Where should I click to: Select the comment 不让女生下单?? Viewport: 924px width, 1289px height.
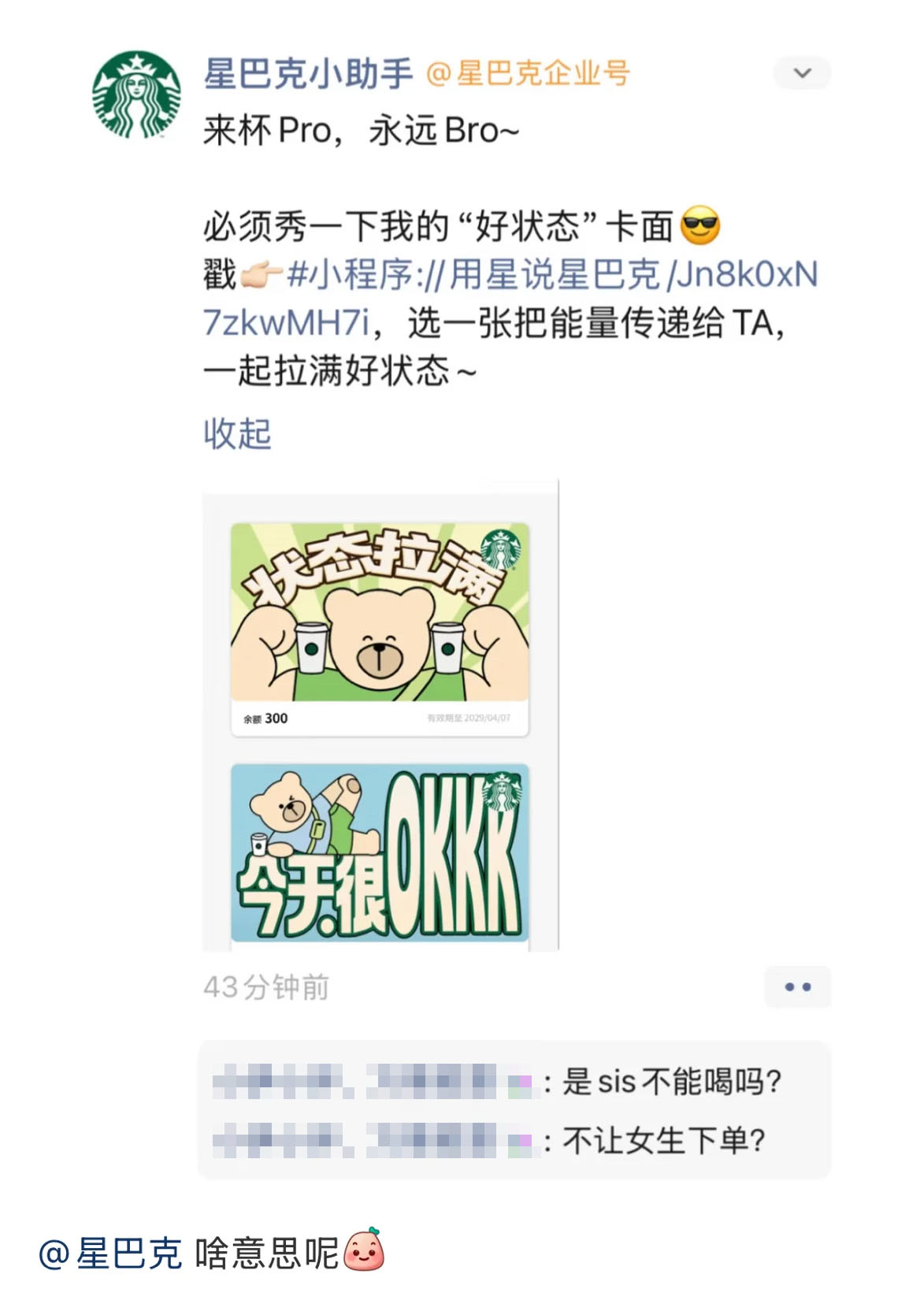point(664,1140)
